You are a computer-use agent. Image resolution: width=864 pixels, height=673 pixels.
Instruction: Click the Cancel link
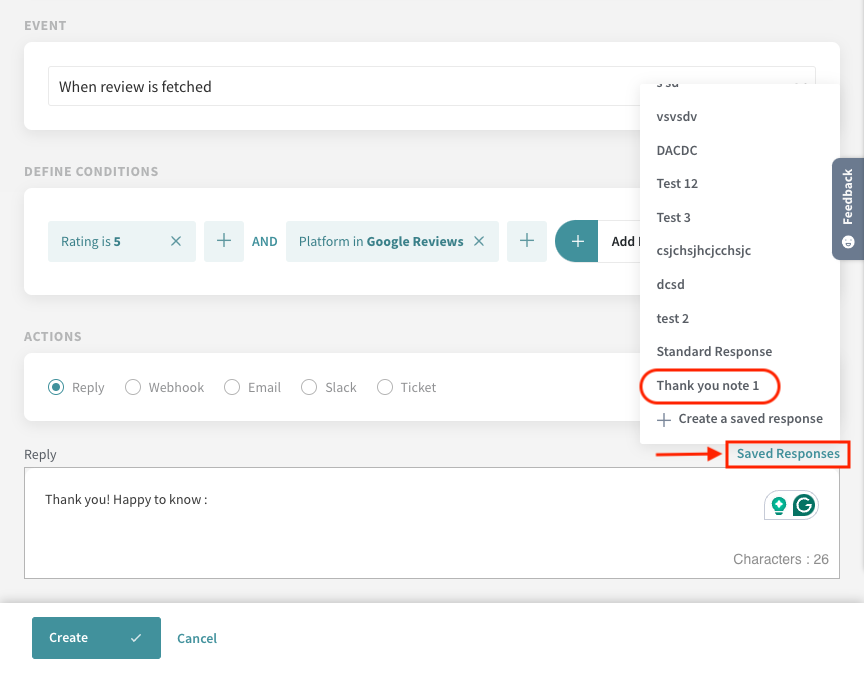coord(197,638)
